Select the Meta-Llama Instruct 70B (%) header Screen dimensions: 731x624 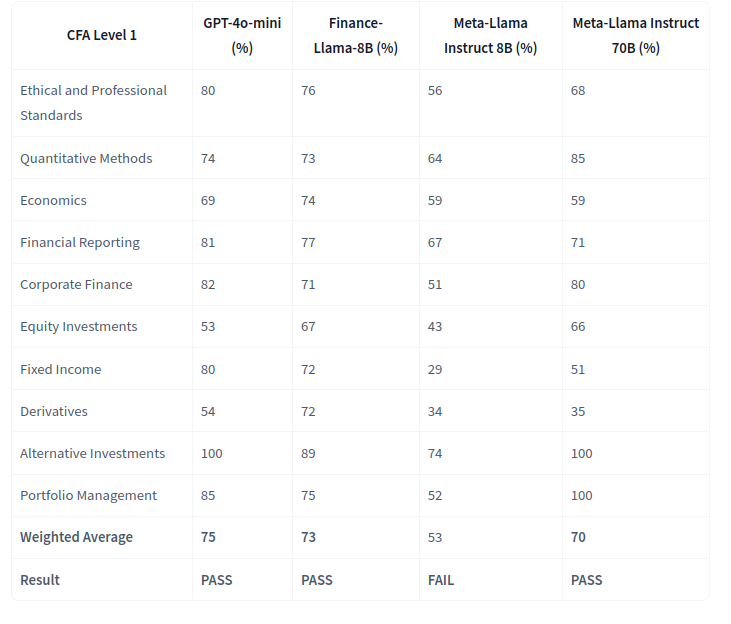click(635, 35)
